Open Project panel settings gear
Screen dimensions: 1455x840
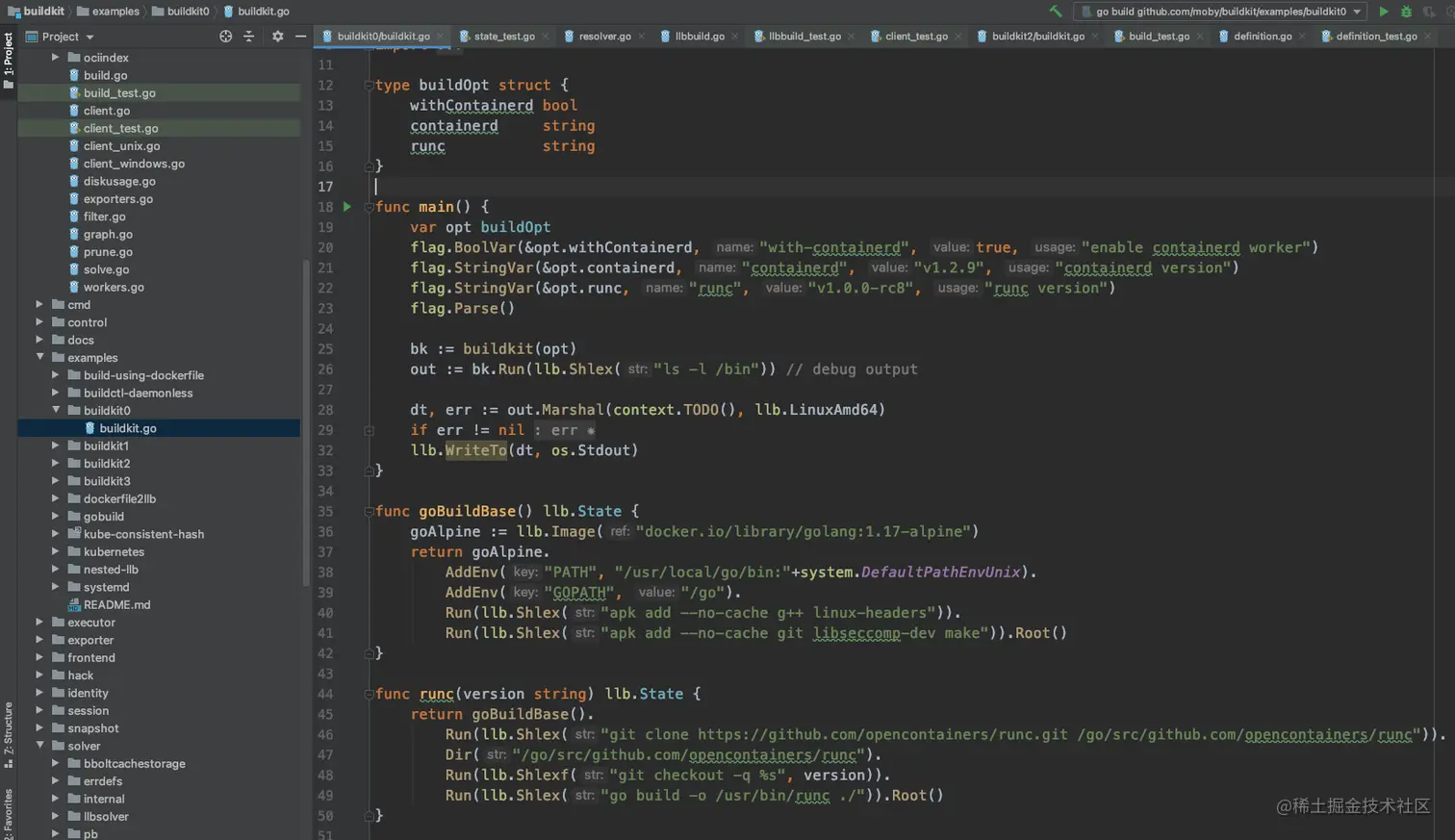pyautogui.click(x=277, y=36)
